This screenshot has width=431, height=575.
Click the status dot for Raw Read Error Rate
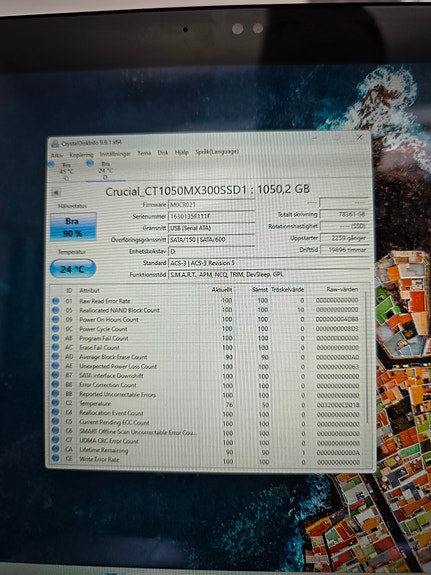pos(55,301)
